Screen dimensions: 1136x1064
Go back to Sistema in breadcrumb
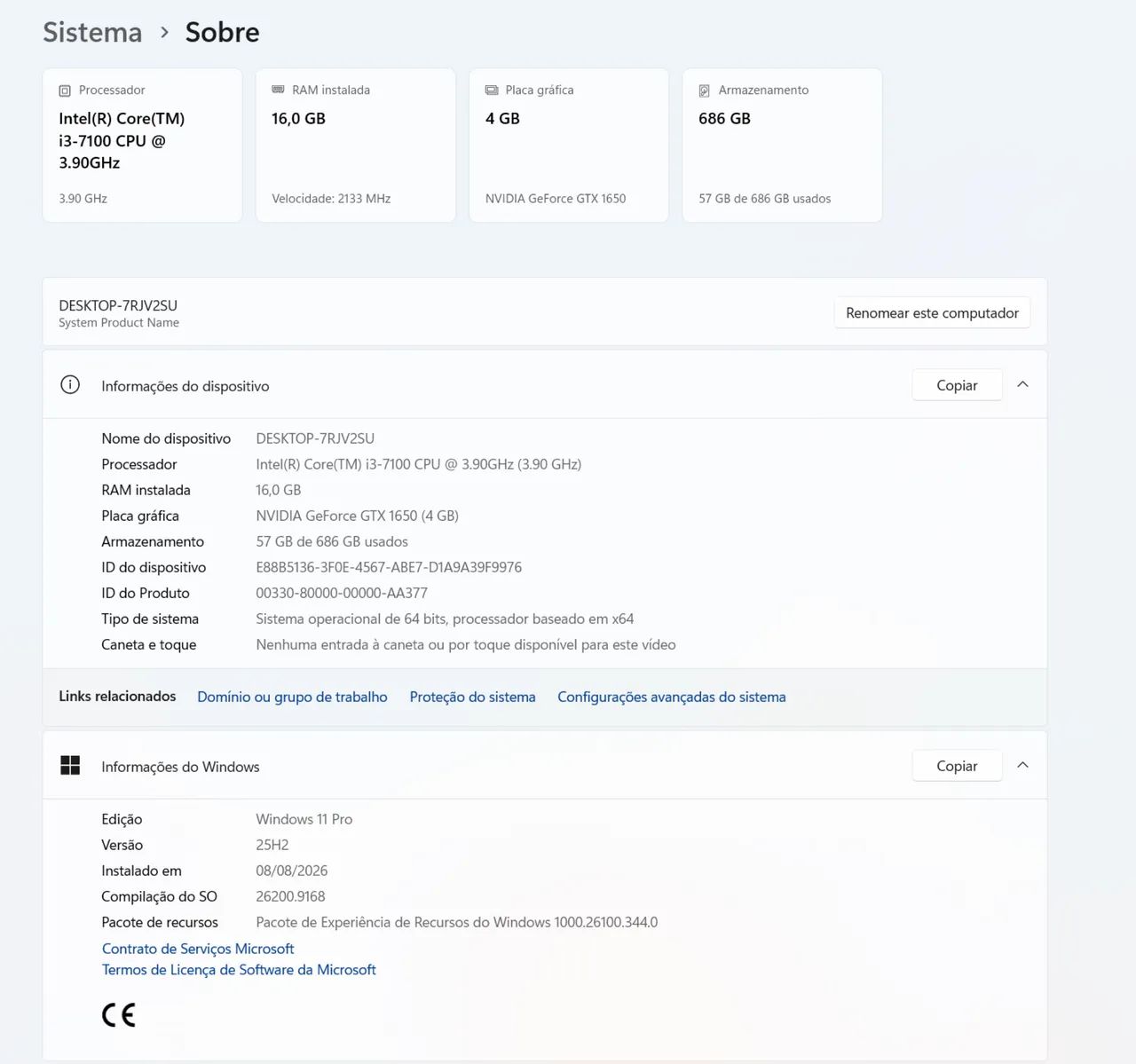point(92,32)
